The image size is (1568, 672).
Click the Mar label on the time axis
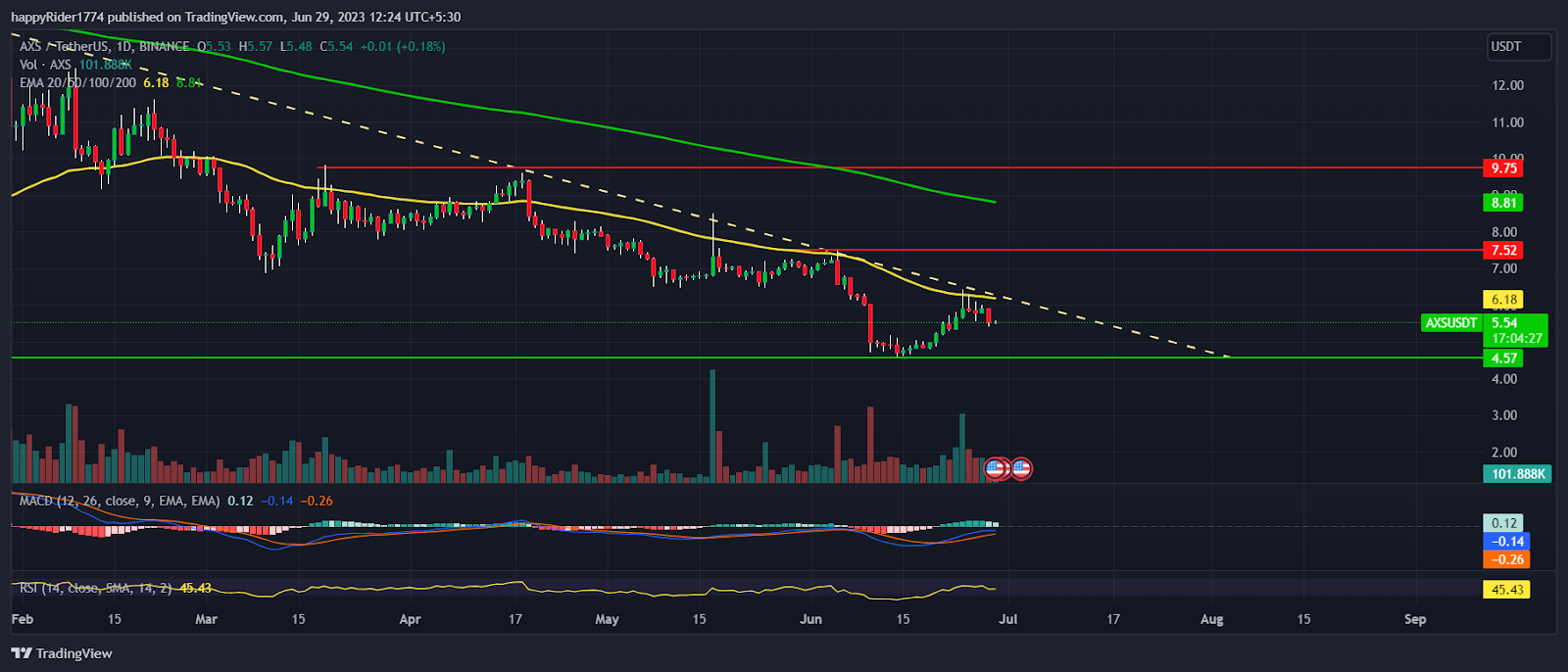point(206,619)
